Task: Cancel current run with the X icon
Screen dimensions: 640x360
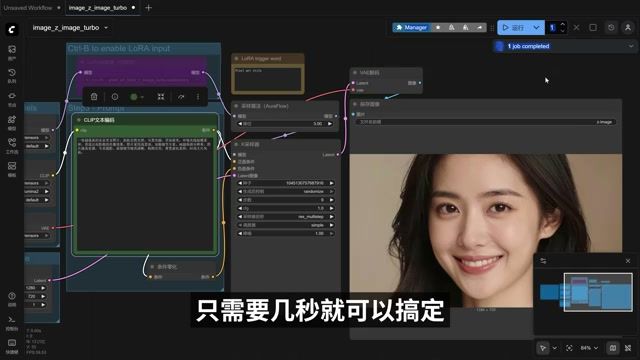Action: [x=576, y=27]
